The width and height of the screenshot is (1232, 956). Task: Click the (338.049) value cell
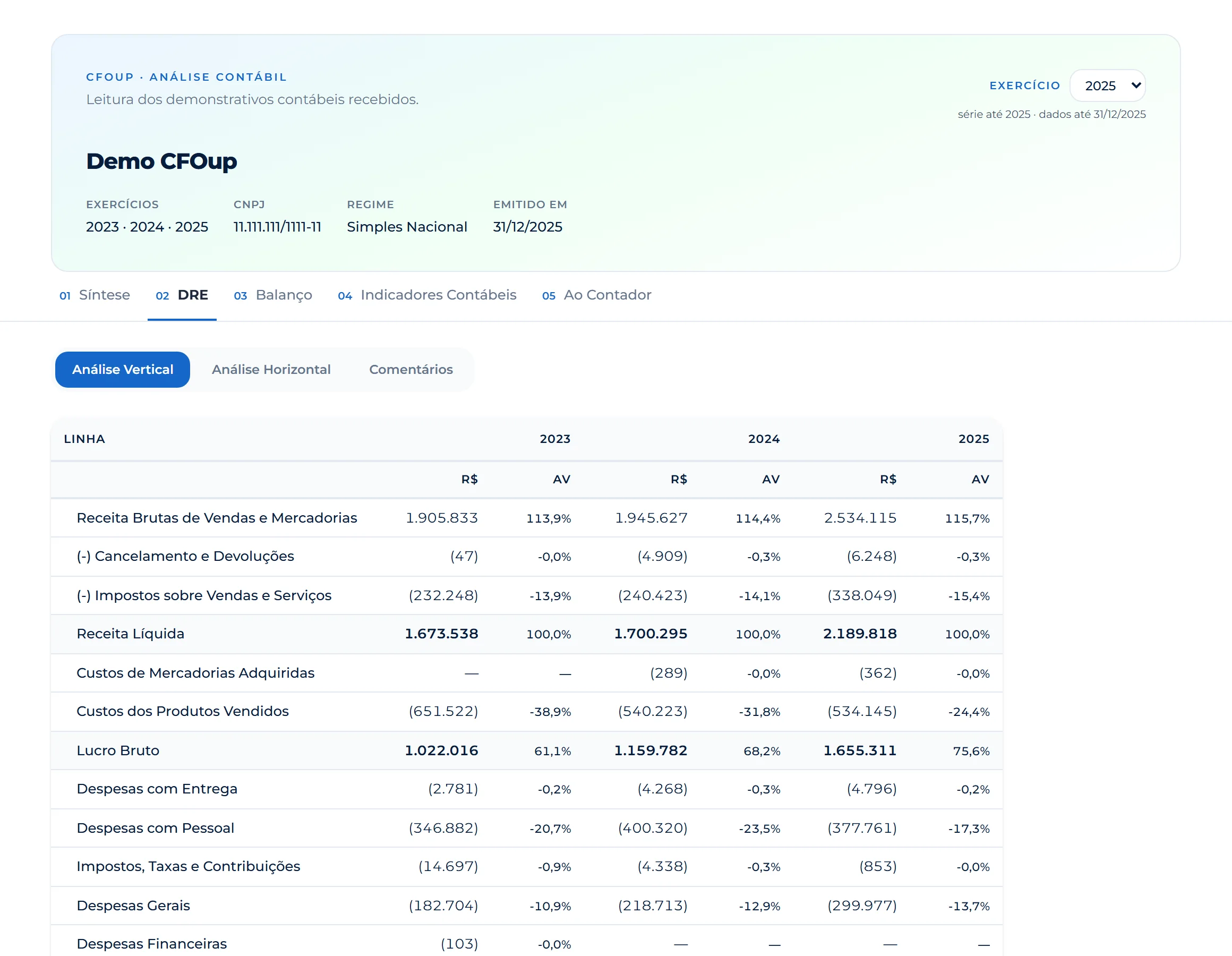point(862,595)
